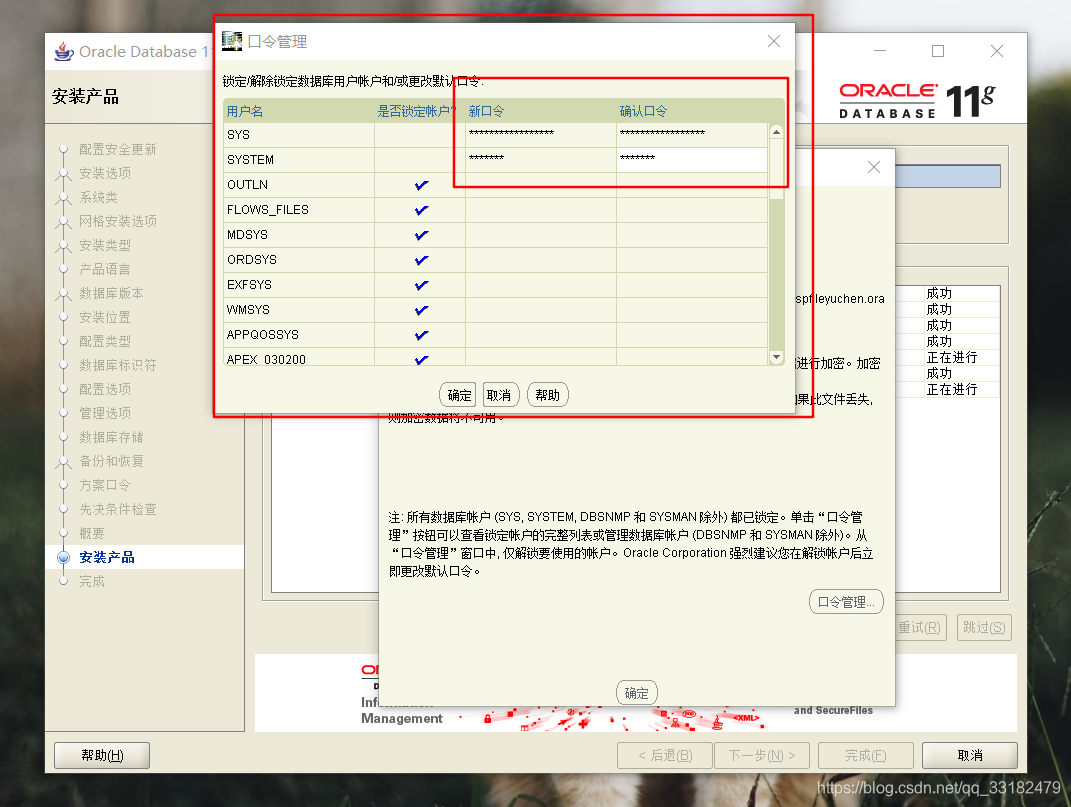
Task: Select 安装类型 step in sidebar
Action: tap(105, 245)
